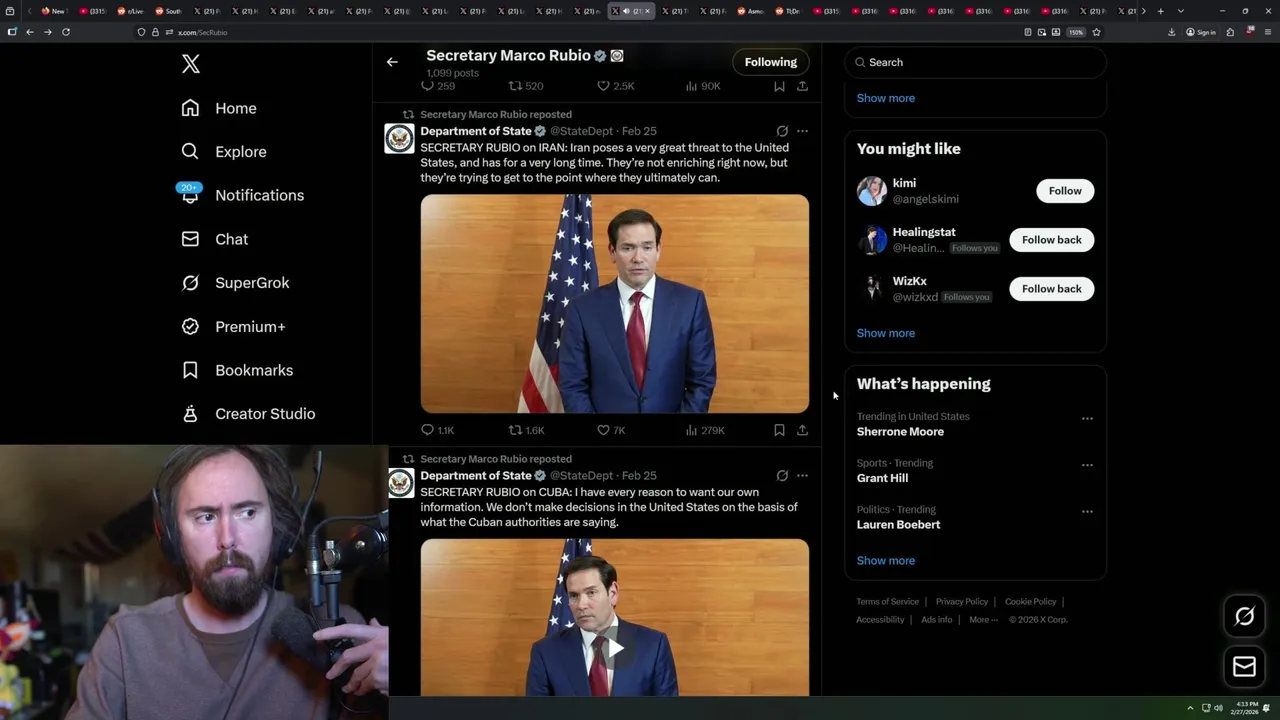Reload the page in the browser
This screenshot has height=720, width=1280.
[x=66, y=32]
